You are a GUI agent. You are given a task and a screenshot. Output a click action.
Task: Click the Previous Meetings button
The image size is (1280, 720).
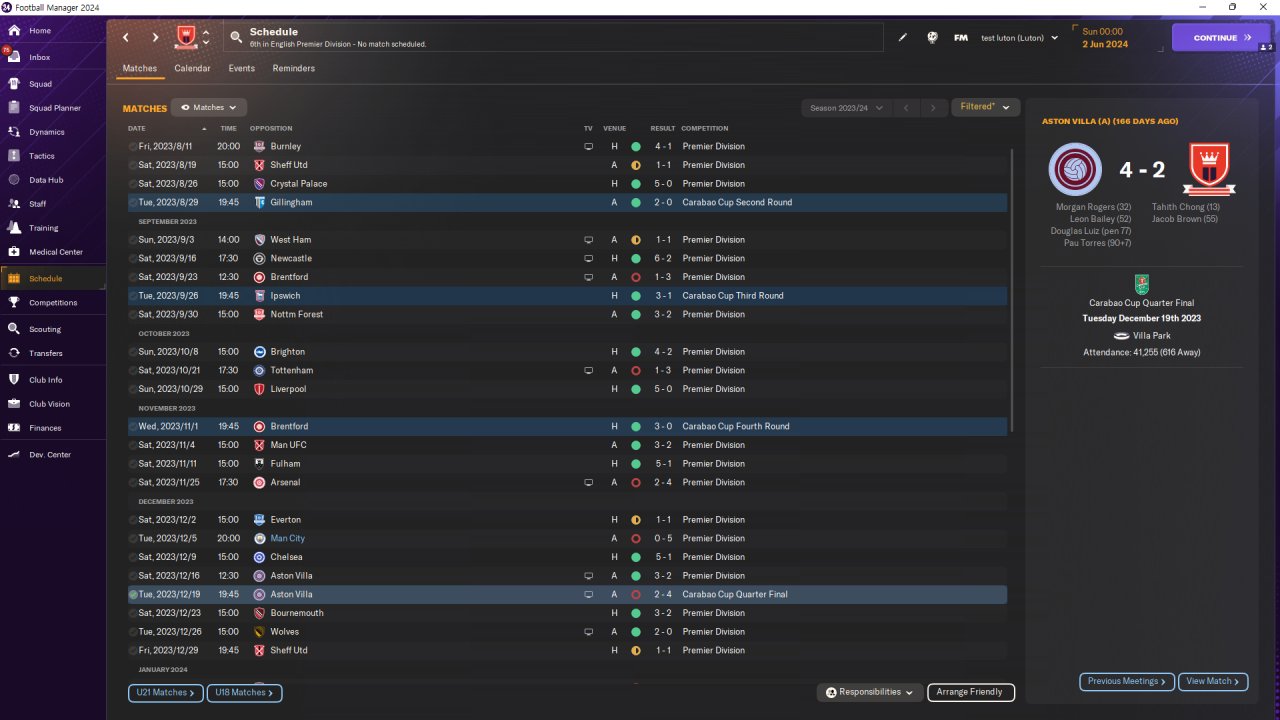pyautogui.click(x=1127, y=681)
